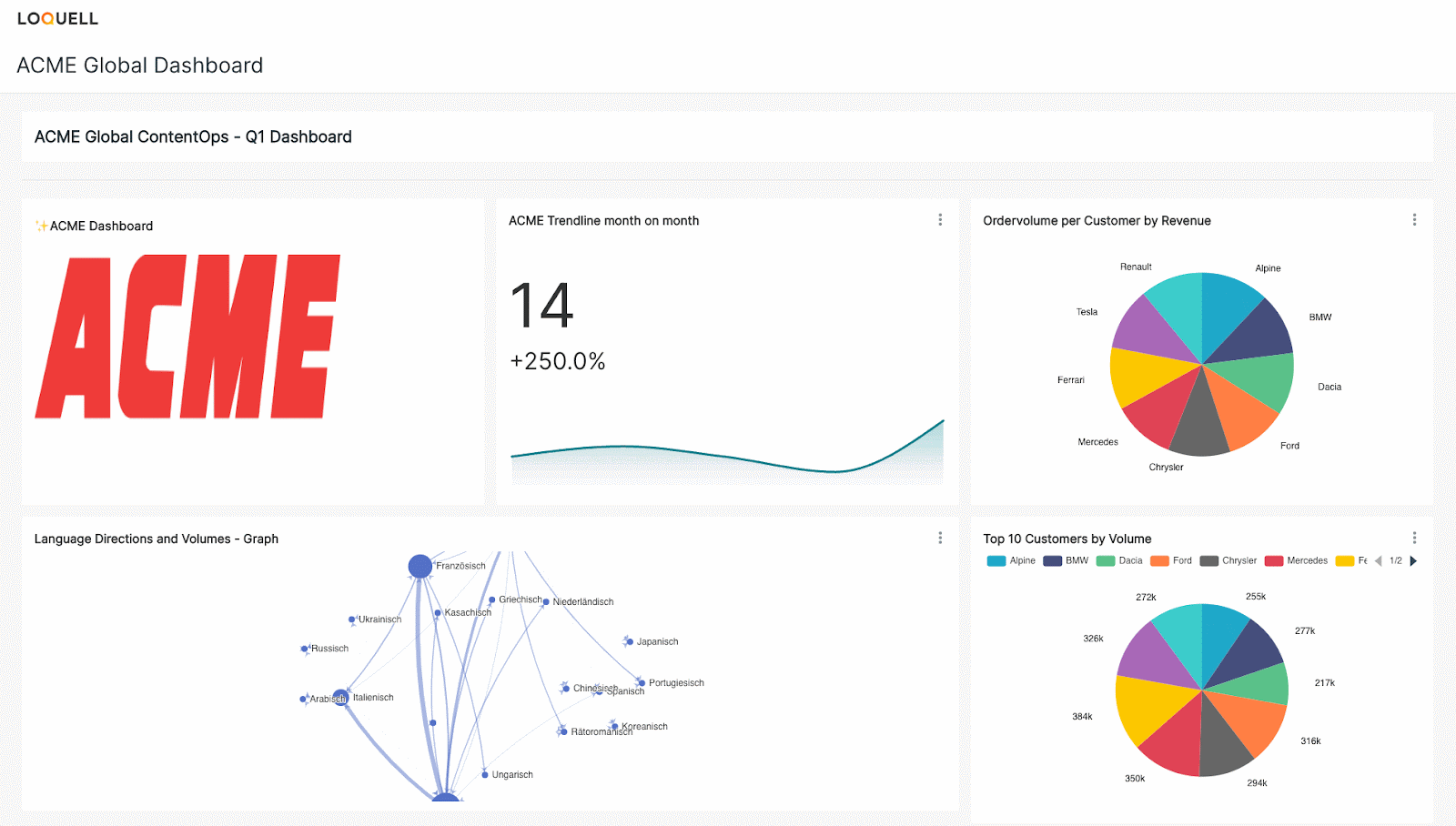
Task: Click the big number 14 in the trendline widget
Action: 542,306
